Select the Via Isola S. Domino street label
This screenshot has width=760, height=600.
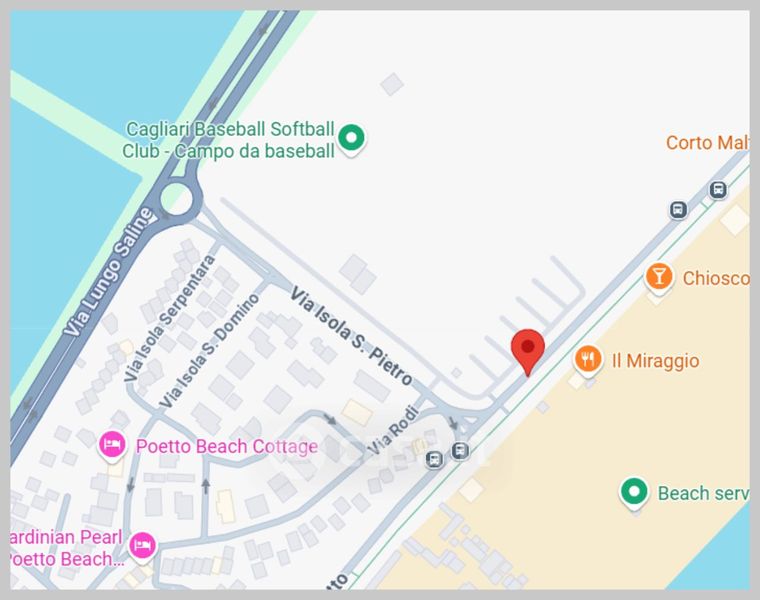[x=210, y=351]
